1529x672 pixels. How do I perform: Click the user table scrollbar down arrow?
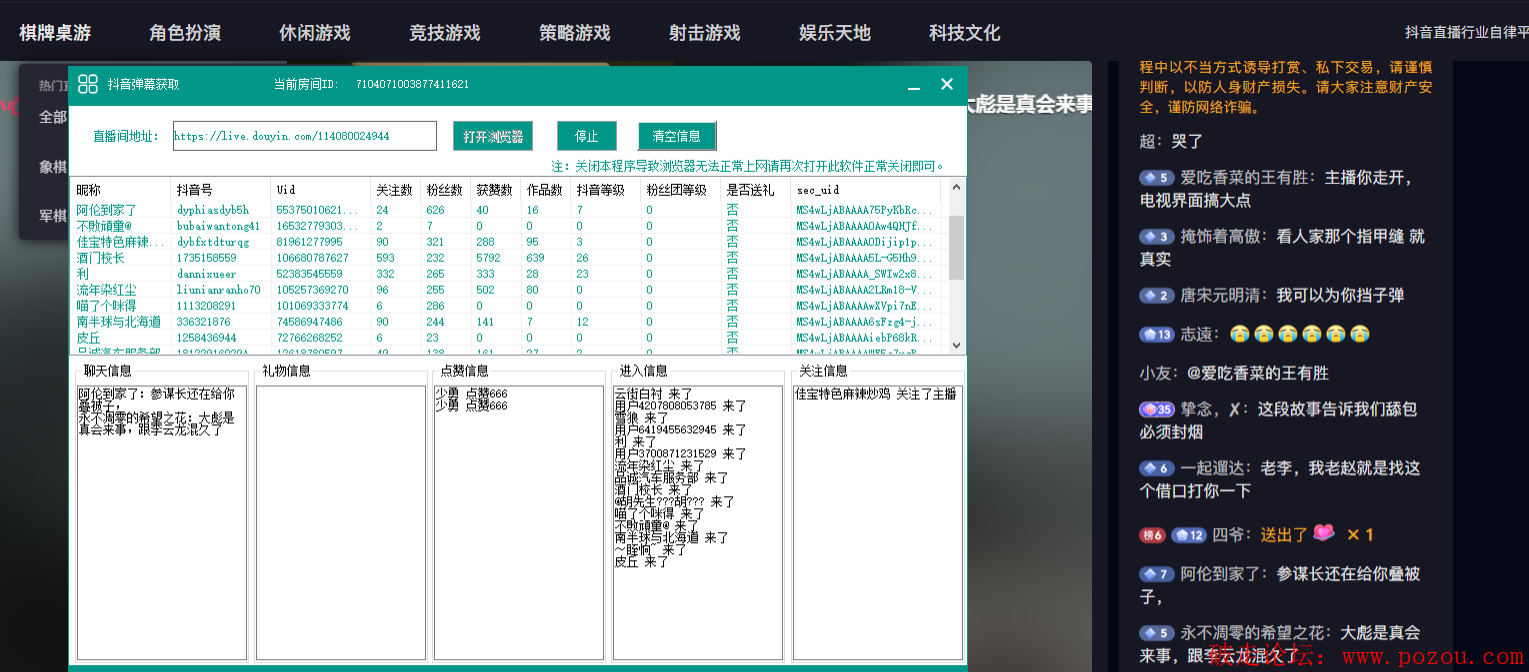957,344
